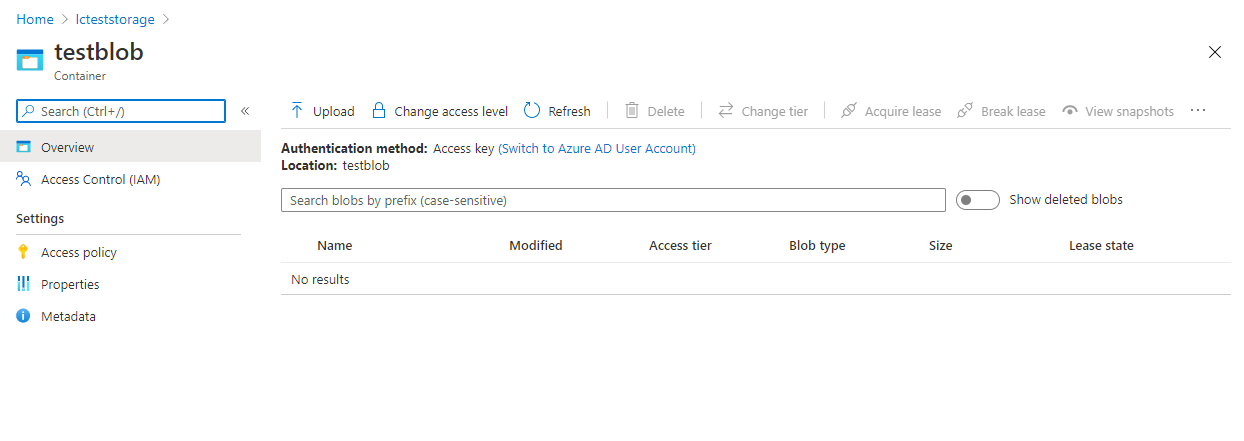Collapse the left sidebar with double chevron
Image resolution: width=1244 pixels, height=441 pixels.
click(x=245, y=111)
